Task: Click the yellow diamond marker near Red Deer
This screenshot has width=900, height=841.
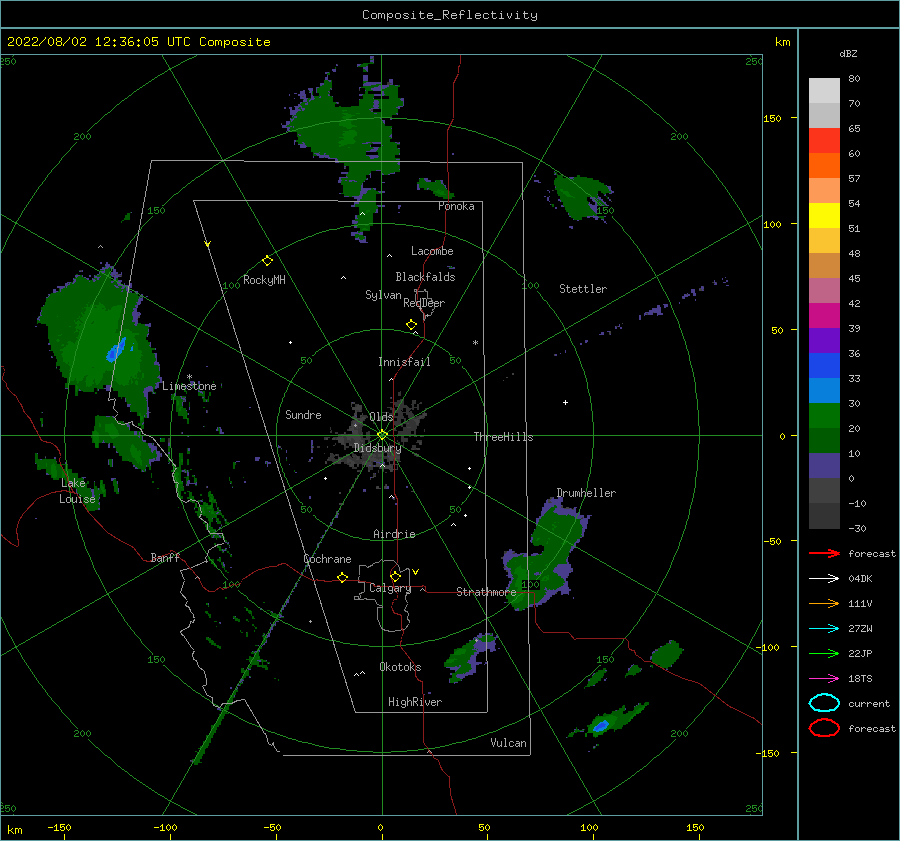Action: pyautogui.click(x=411, y=325)
